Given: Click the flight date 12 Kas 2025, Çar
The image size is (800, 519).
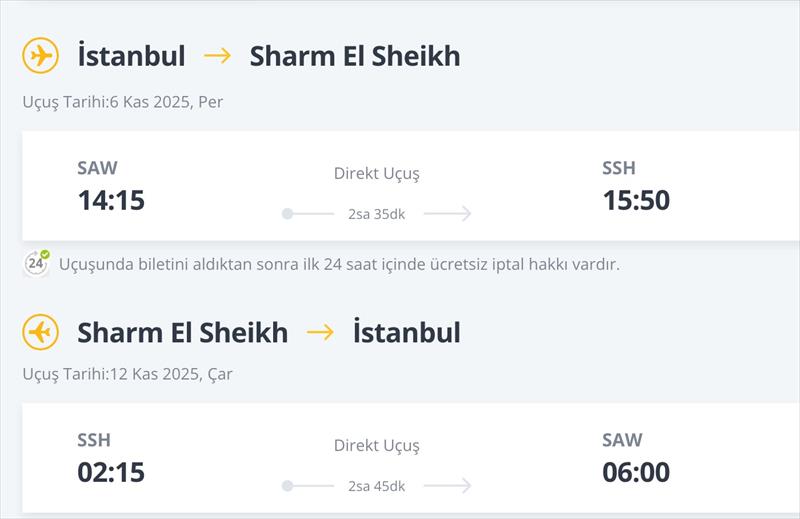Looking at the screenshot, I should pyautogui.click(x=171, y=374).
